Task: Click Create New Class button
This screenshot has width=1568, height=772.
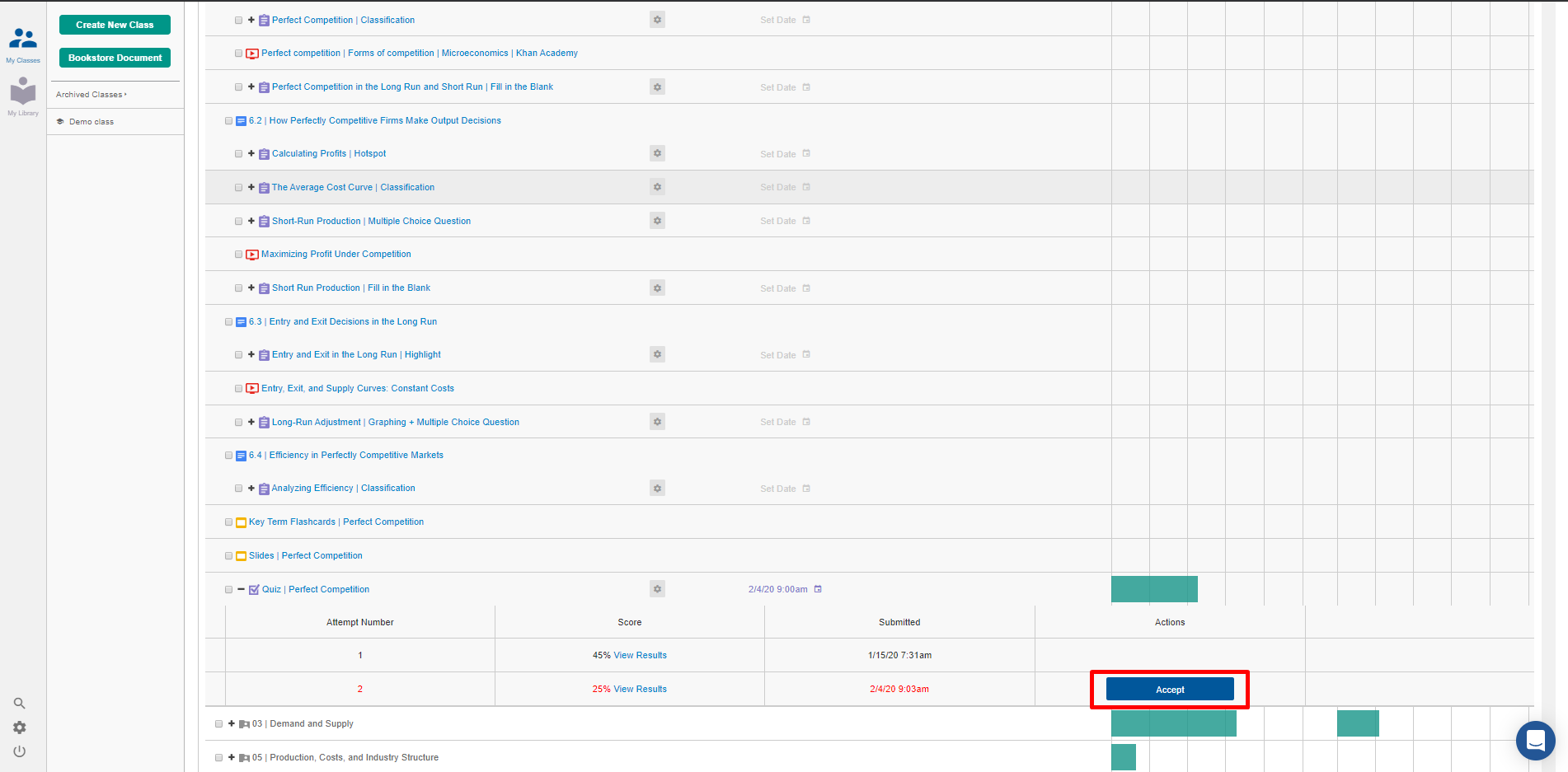Action: click(x=115, y=25)
